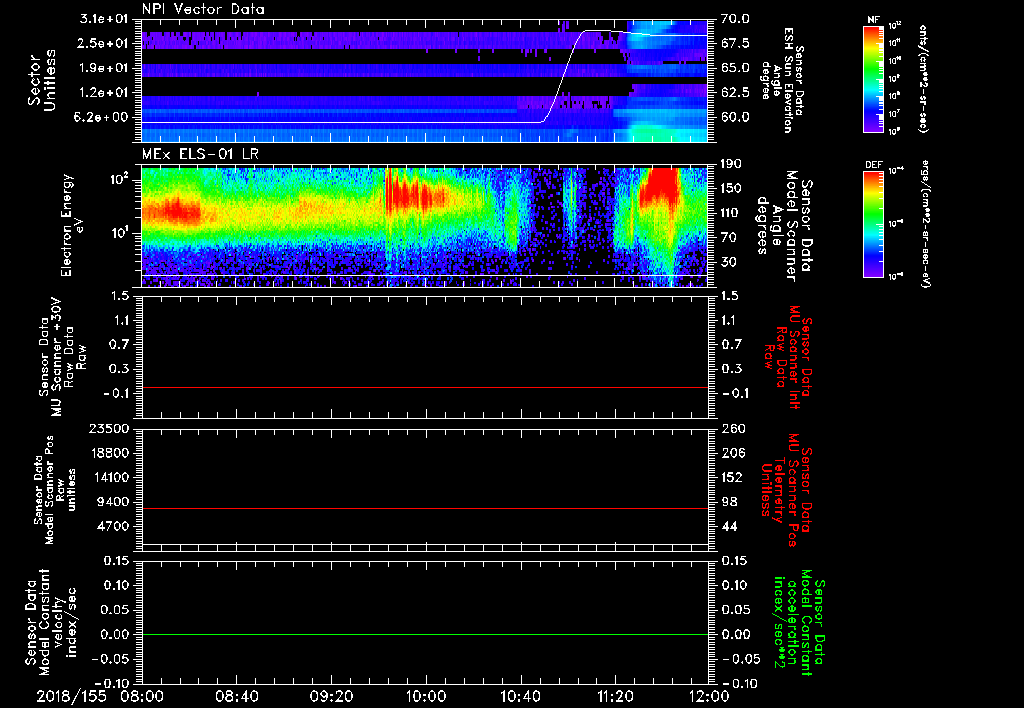Image resolution: width=1024 pixels, height=708 pixels.
Task: Click the '2018/155' date label
Action: [x=71, y=696]
